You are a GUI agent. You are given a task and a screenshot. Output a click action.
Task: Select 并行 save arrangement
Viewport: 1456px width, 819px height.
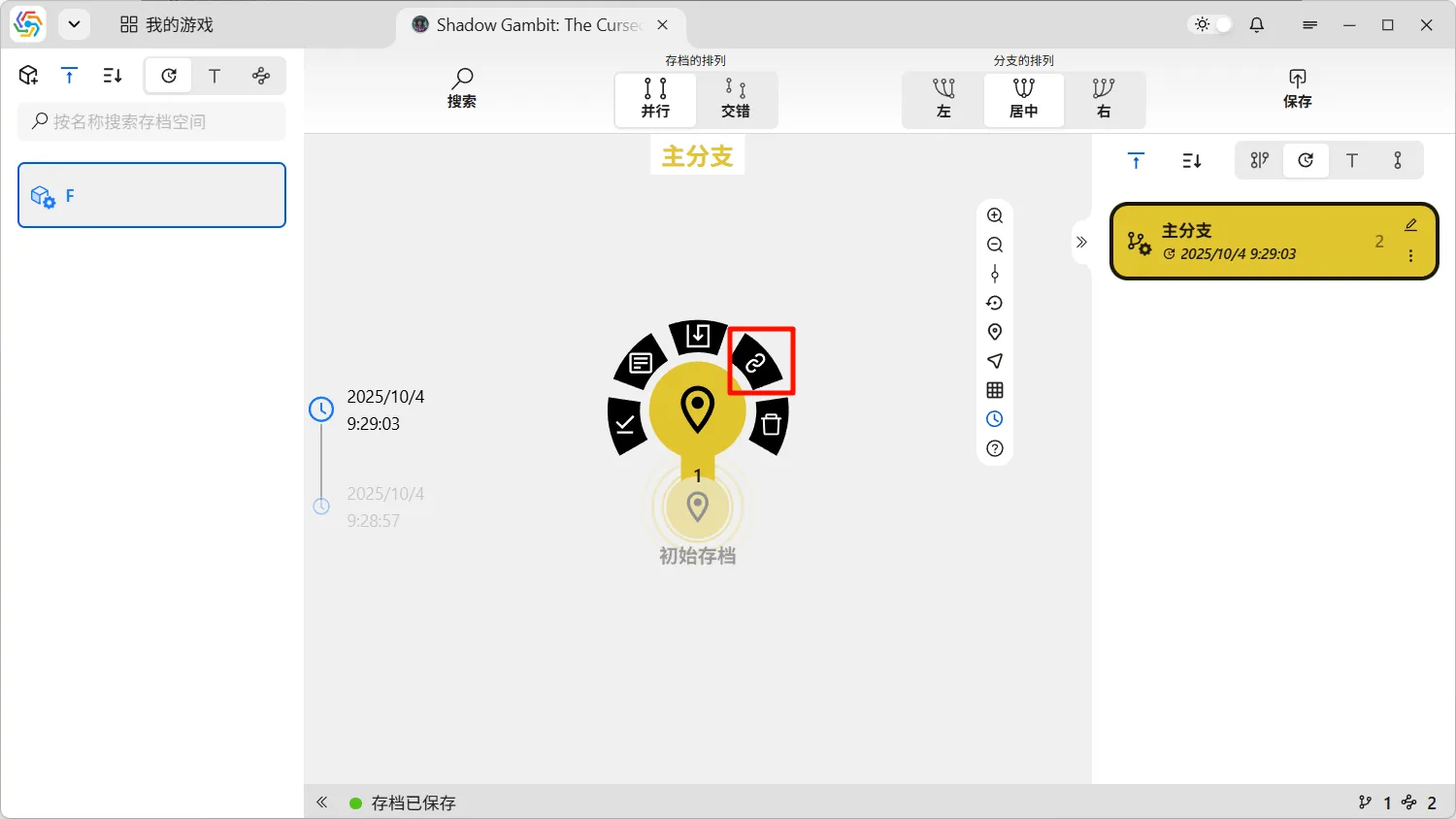(655, 99)
